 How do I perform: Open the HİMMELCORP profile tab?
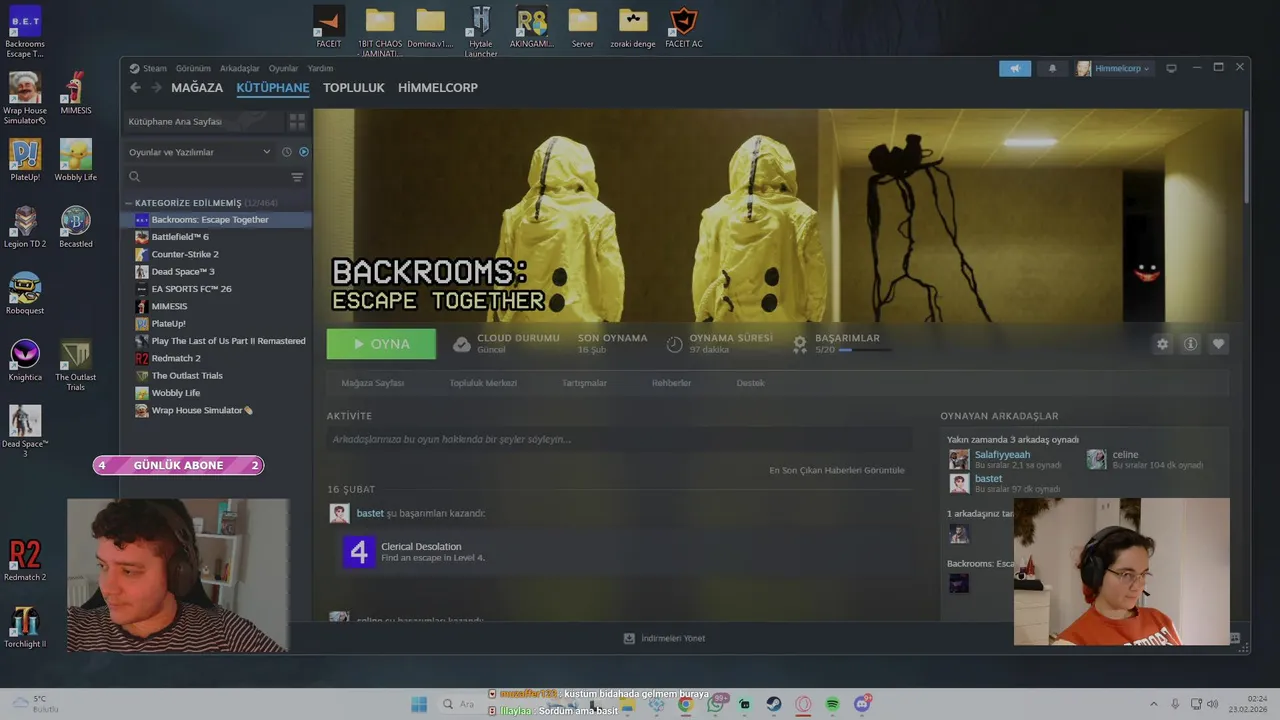[x=438, y=88]
